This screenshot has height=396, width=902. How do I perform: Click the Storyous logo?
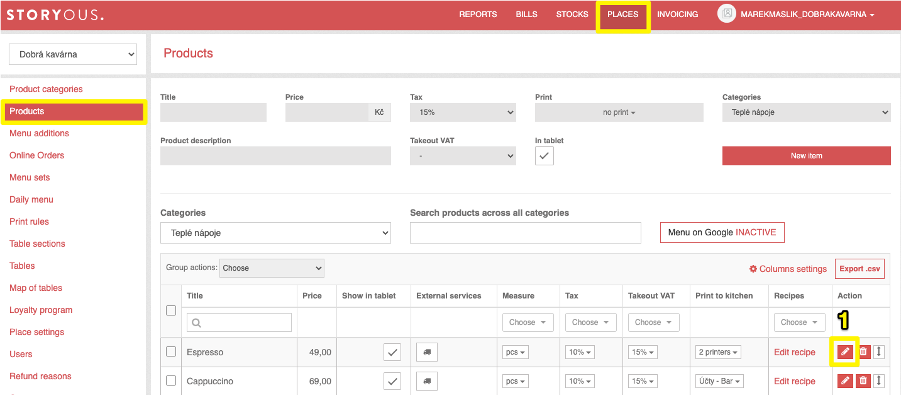click(x=55, y=14)
